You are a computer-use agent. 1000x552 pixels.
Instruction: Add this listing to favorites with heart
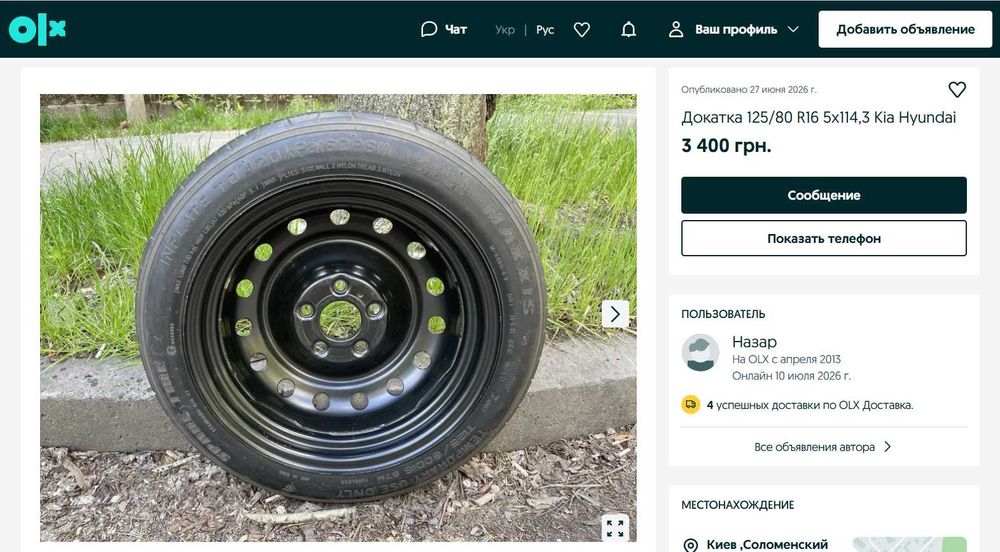click(x=957, y=90)
